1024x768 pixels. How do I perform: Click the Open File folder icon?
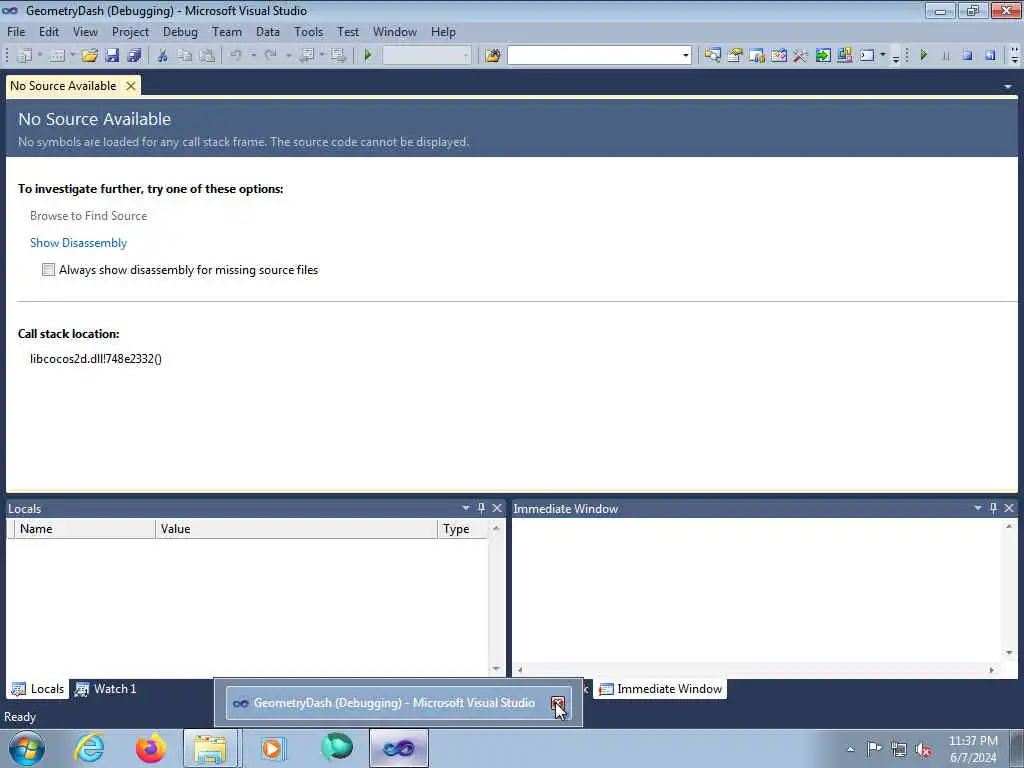[x=89, y=56]
